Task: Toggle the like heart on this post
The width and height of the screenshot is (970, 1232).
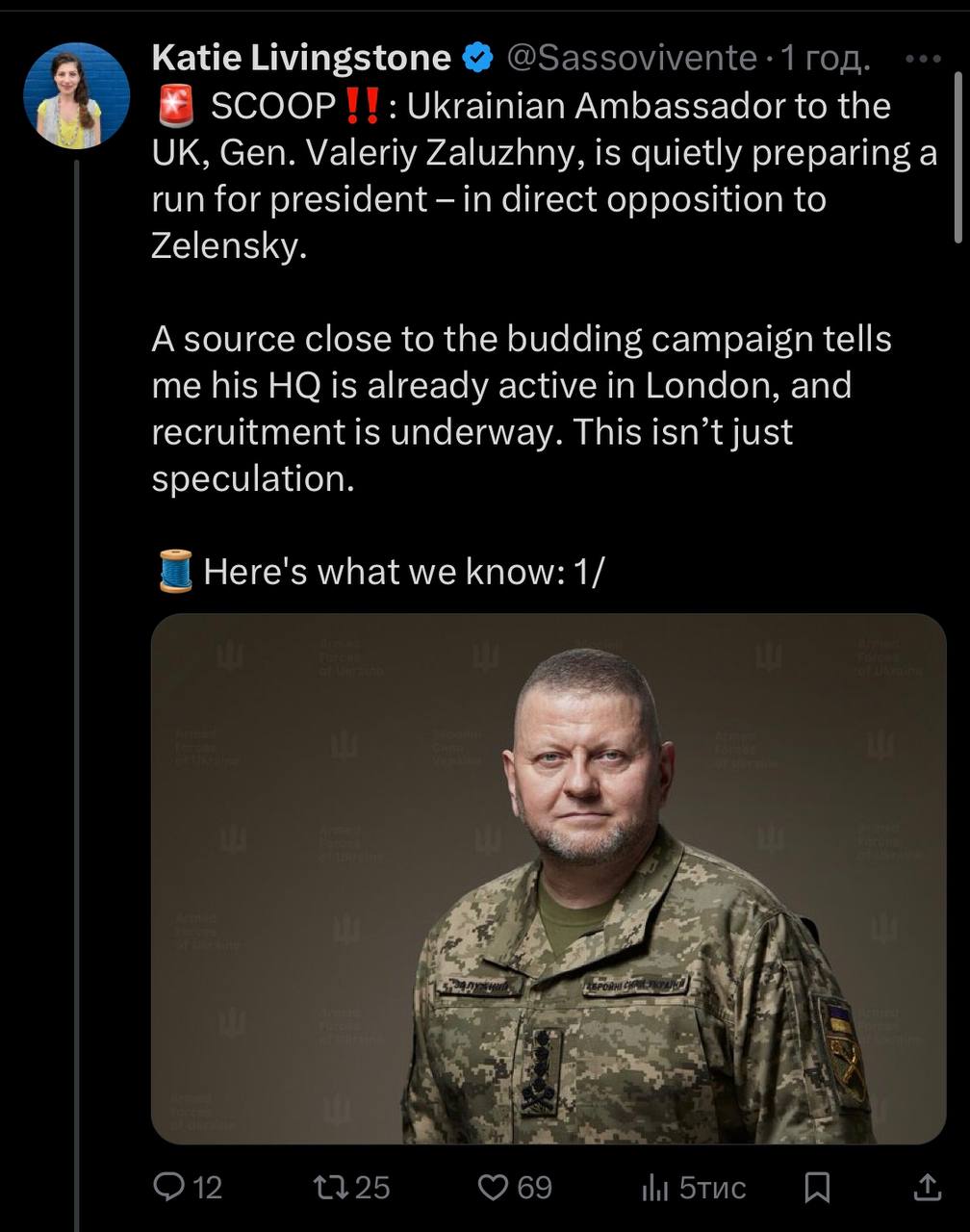Action: (x=493, y=1187)
